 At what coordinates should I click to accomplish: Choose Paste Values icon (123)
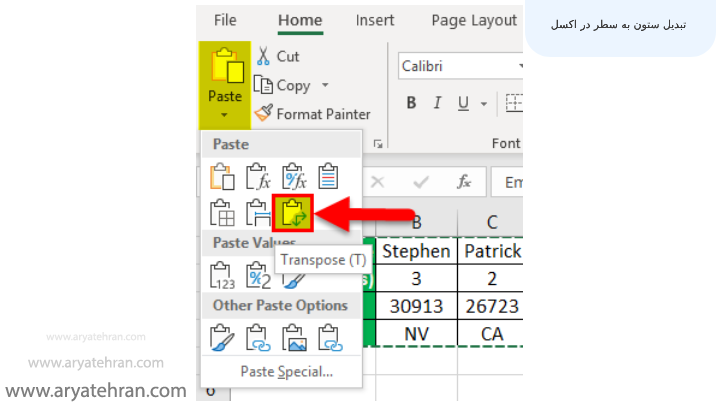coord(221,273)
